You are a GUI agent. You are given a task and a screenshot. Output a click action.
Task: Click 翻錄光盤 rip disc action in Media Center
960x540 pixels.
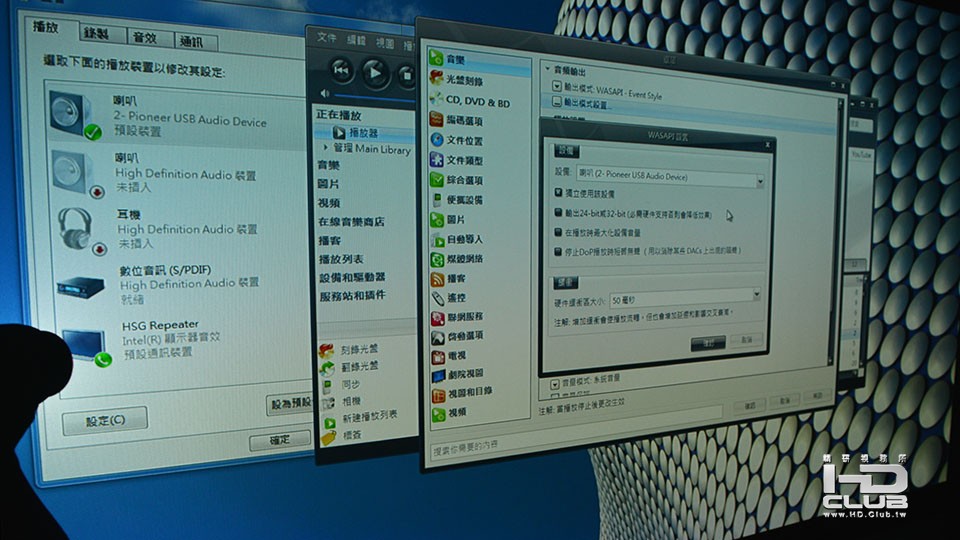(350, 367)
